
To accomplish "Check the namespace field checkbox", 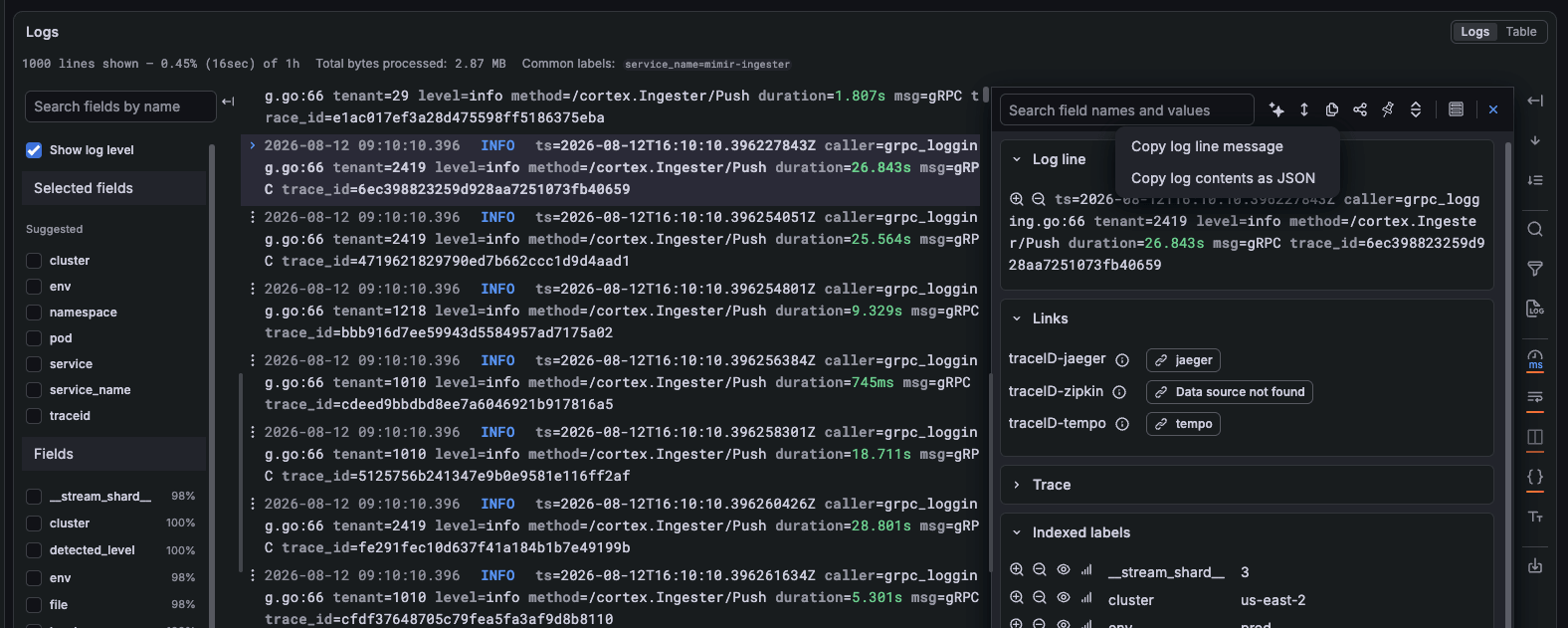I will tap(34, 313).
